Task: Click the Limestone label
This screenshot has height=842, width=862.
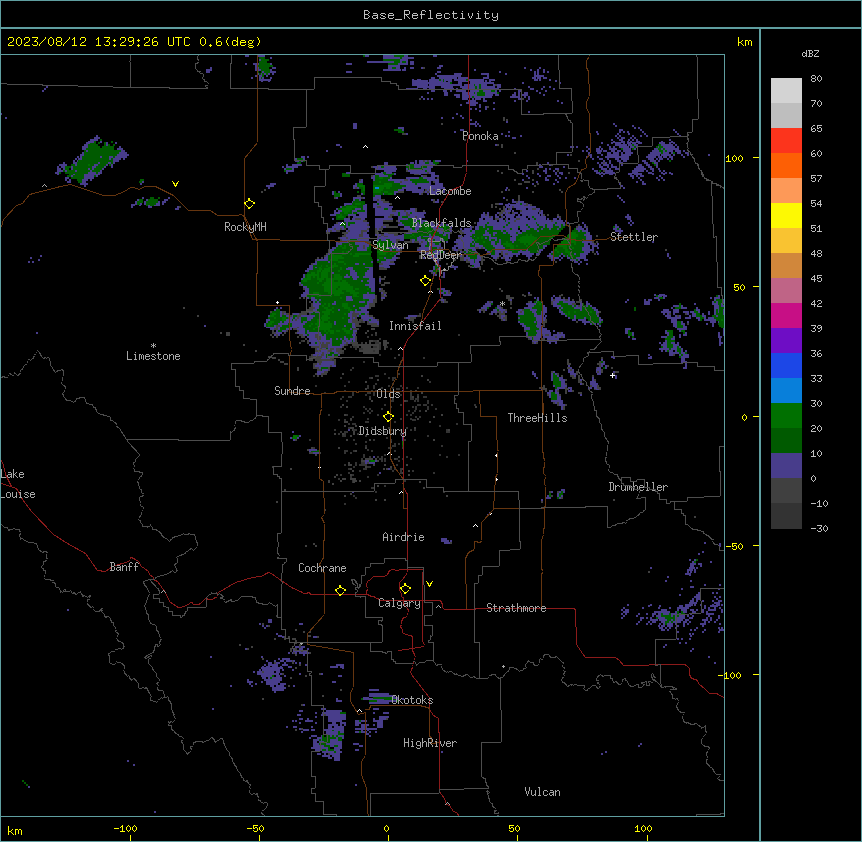Action: tap(153, 356)
